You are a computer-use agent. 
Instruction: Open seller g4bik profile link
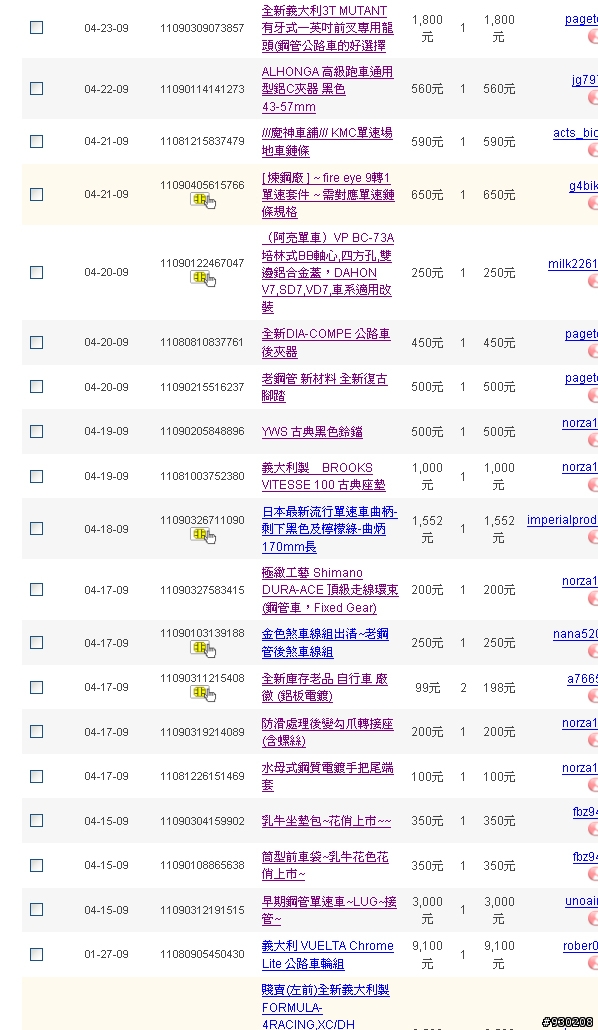pos(583,186)
